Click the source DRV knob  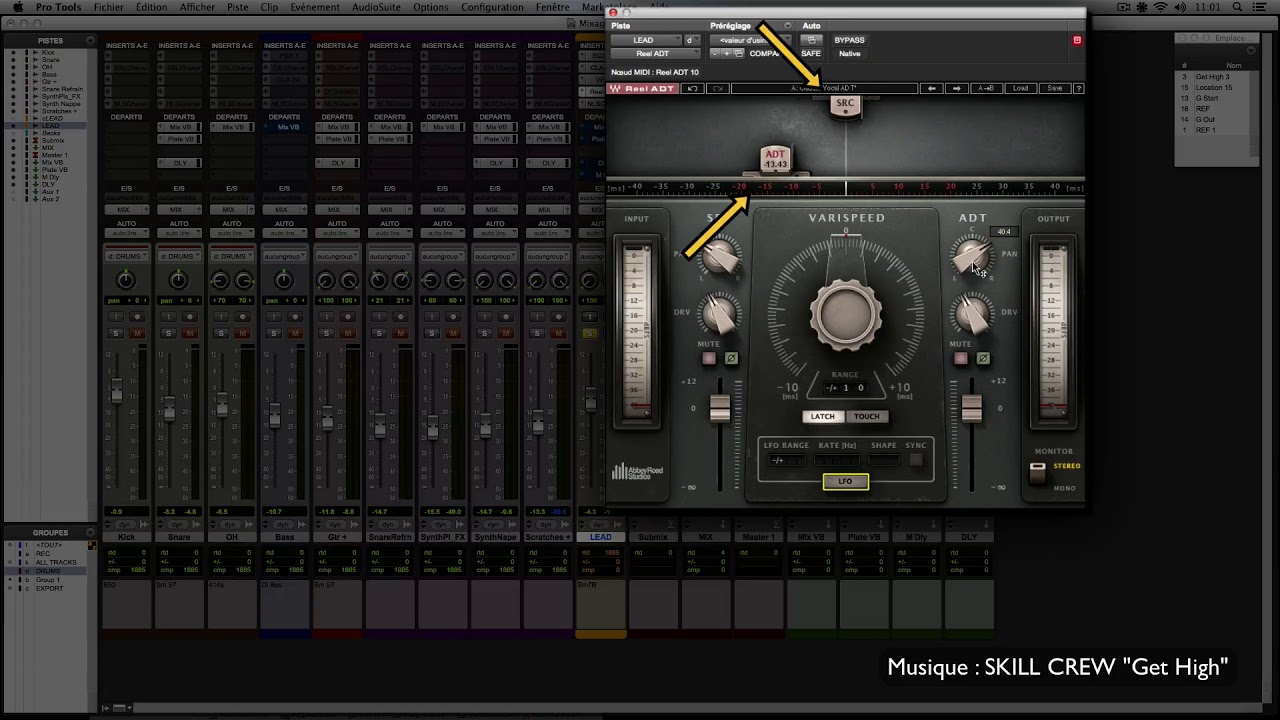[x=719, y=315]
